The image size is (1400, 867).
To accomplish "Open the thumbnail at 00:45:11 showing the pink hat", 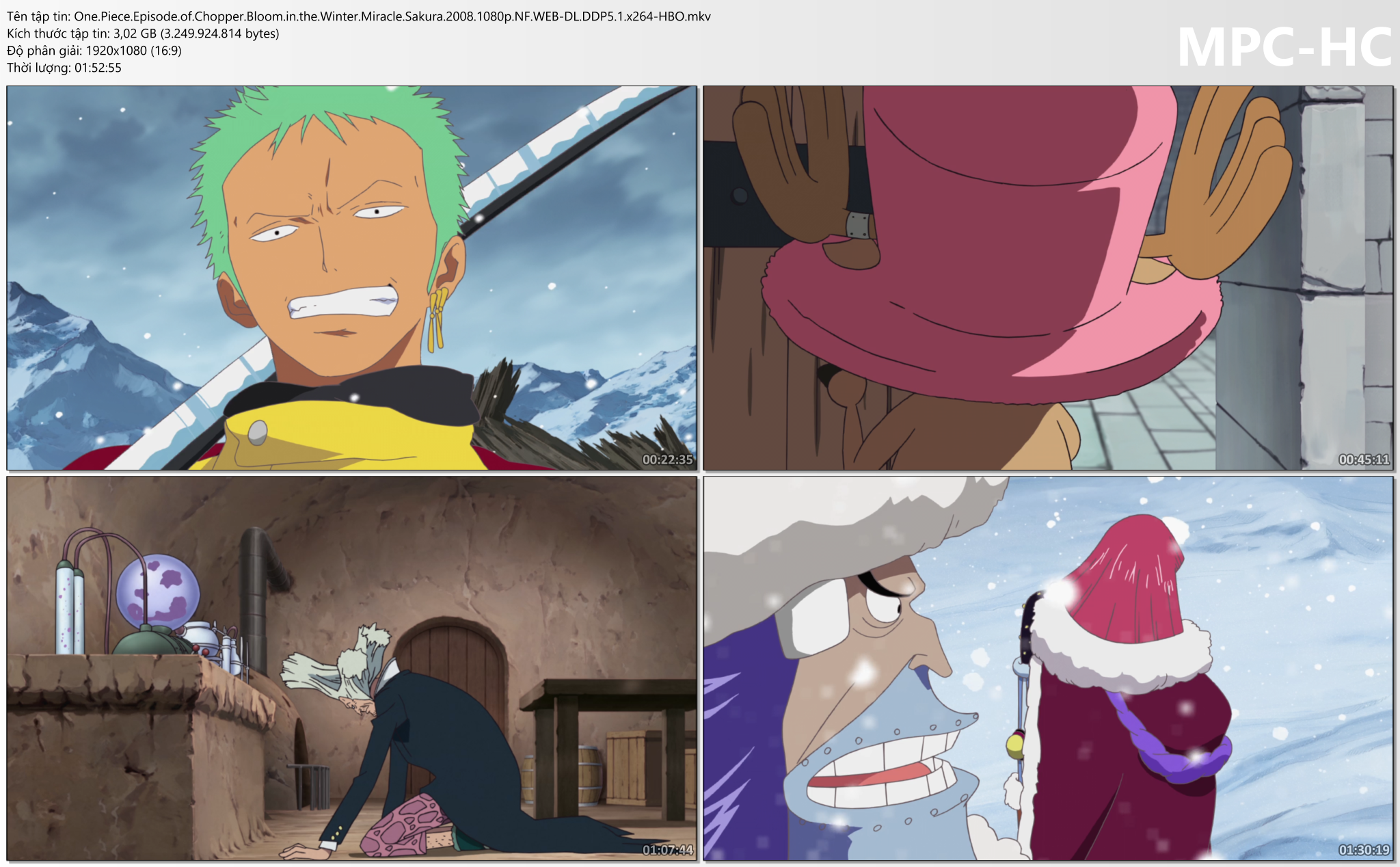I will point(1049,278).
